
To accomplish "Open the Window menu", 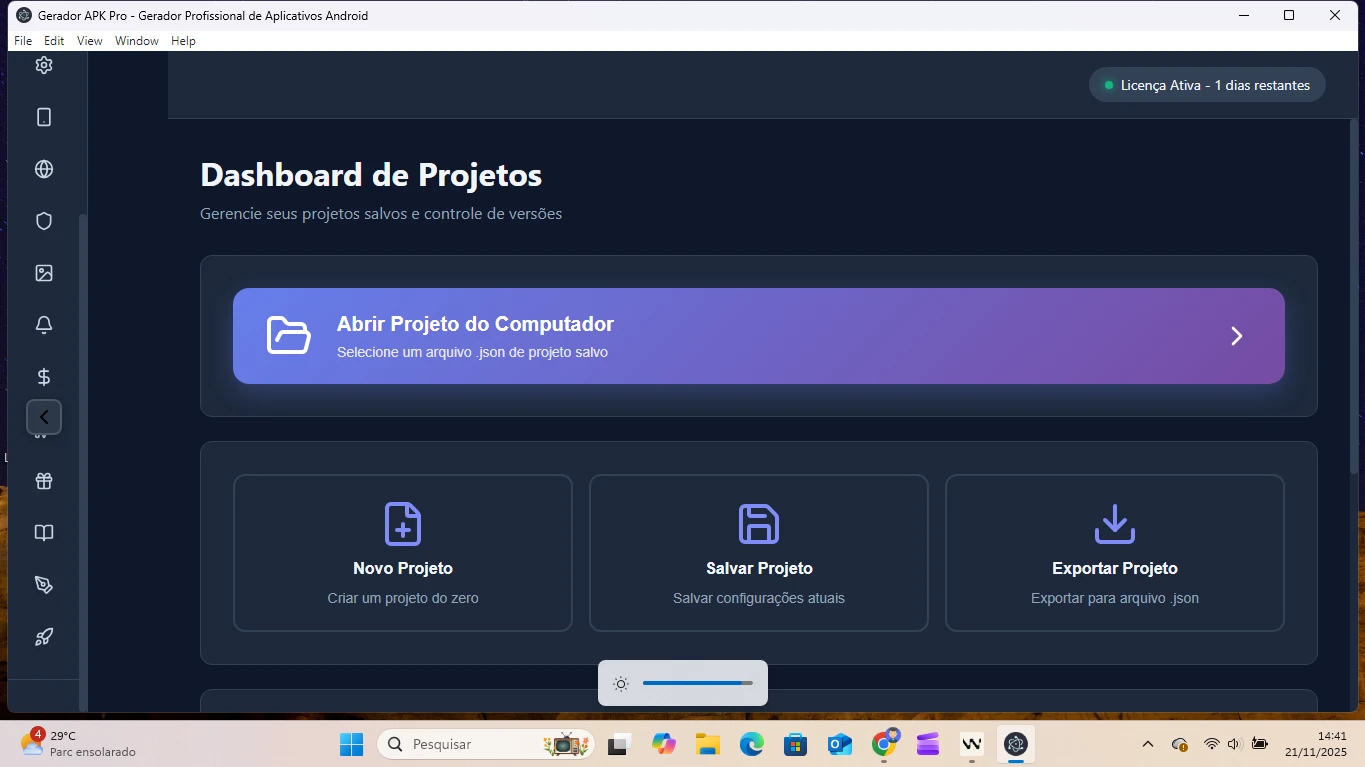I will (x=136, y=41).
